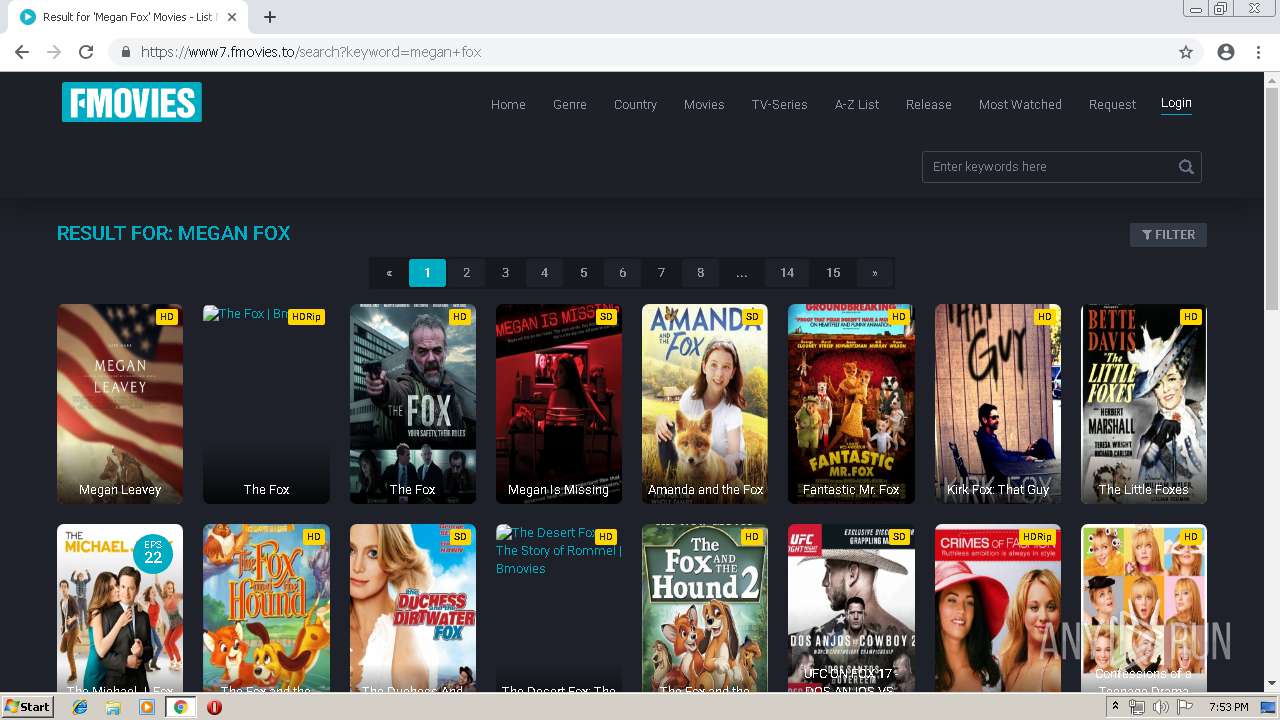The image size is (1280, 720).
Task: Go to results page 4
Action: pyautogui.click(x=544, y=273)
